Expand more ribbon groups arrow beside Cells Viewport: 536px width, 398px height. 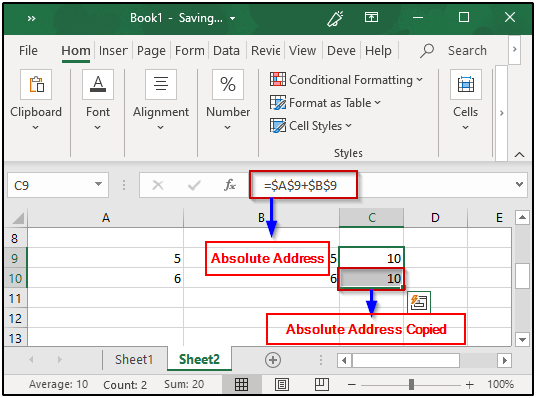pos(501,113)
